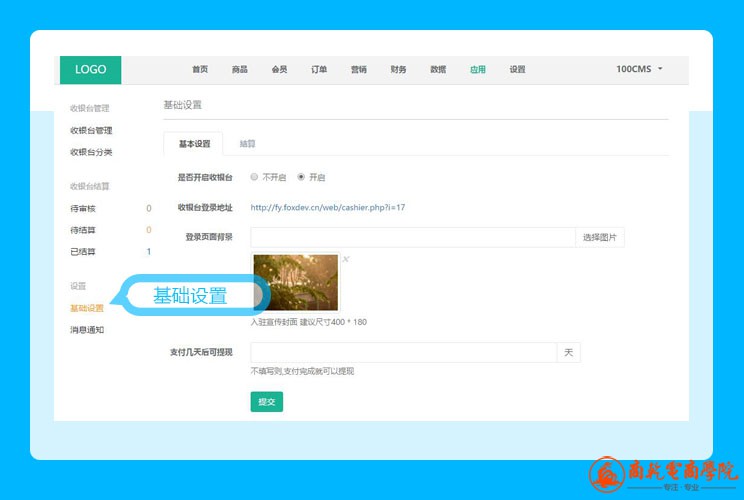The image size is (744, 500).
Task: Open 基础设置 in the sidebar
Action: [87, 308]
